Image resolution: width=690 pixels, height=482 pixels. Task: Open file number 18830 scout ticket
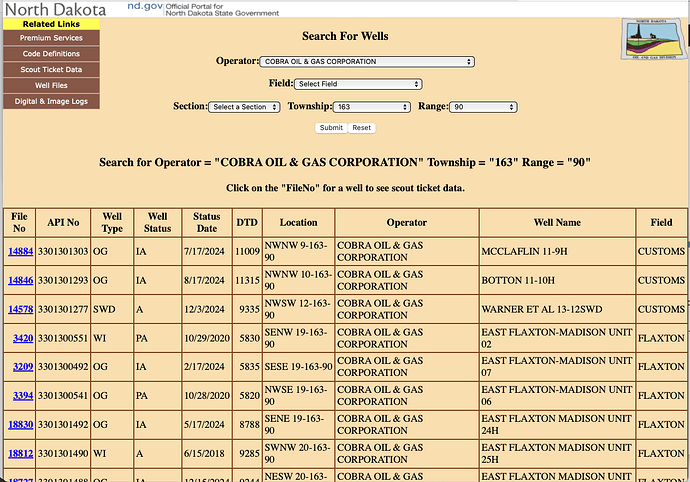[x=21, y=425]
